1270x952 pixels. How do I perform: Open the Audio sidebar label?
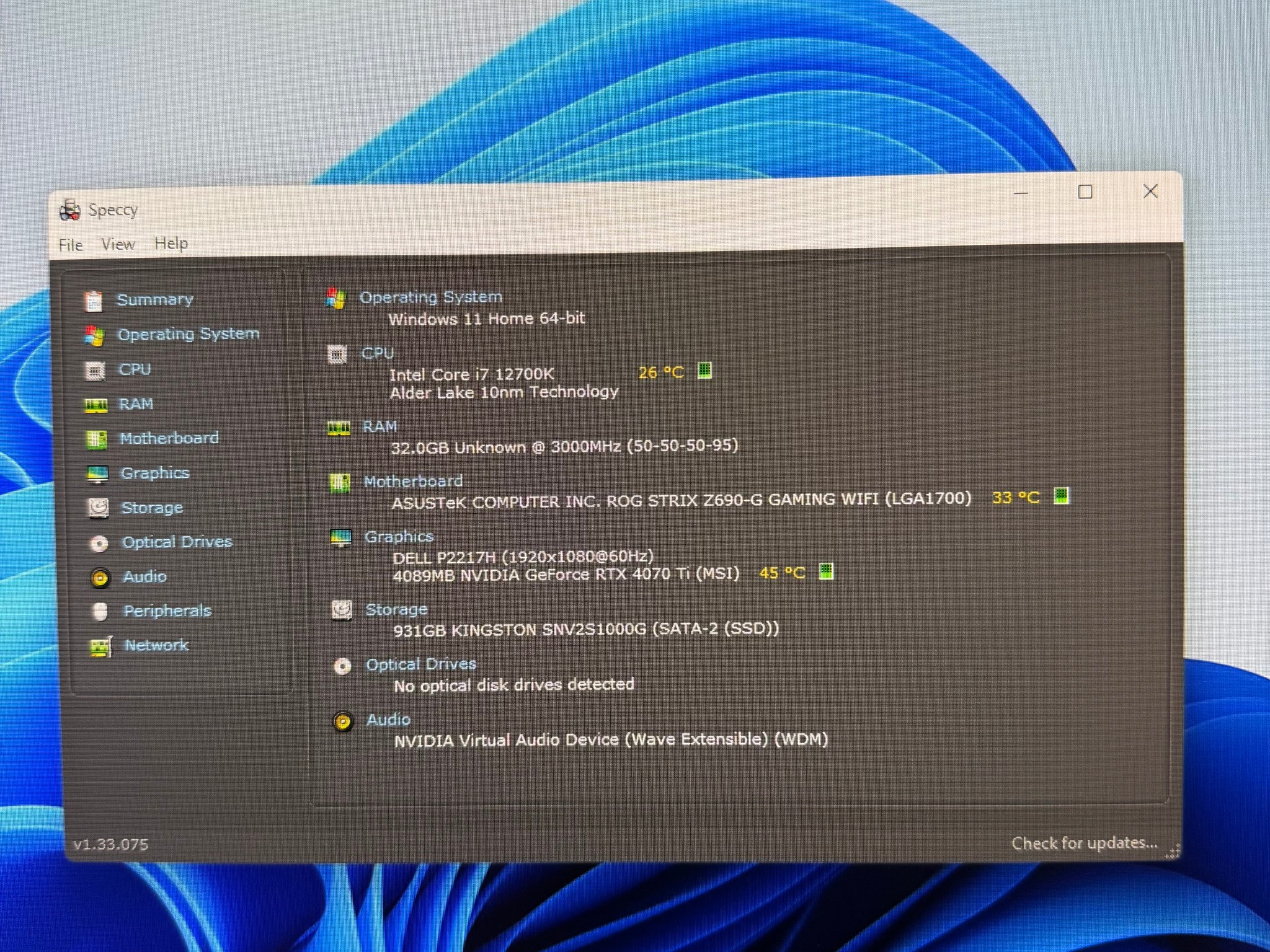(145, 576)
